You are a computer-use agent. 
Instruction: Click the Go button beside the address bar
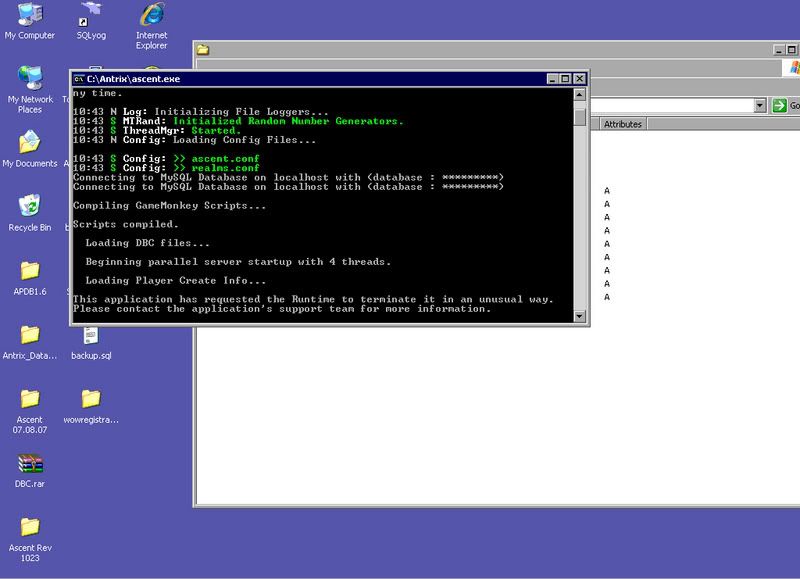786,105
